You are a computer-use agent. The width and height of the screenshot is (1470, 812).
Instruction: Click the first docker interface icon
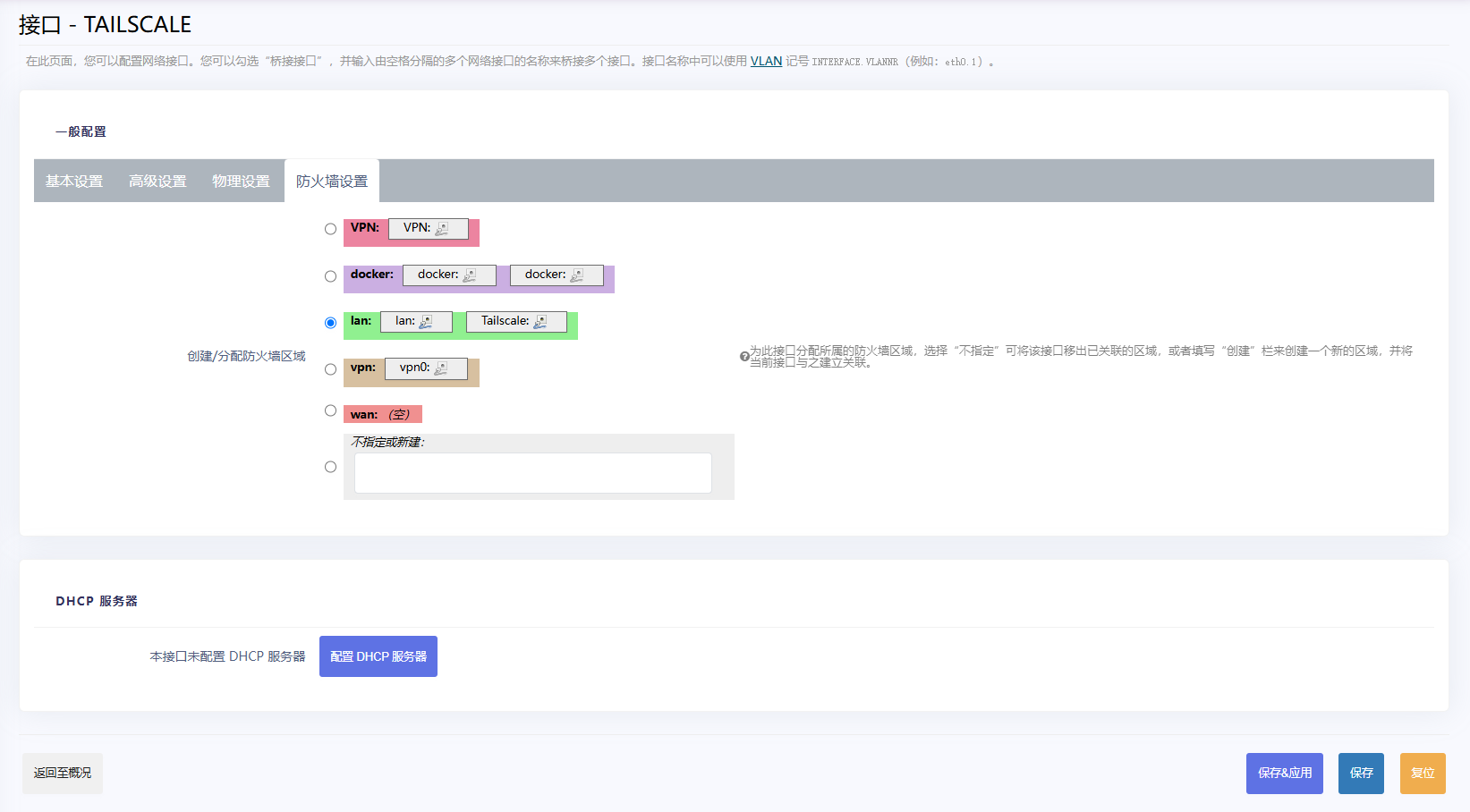[x=470, y=275]
